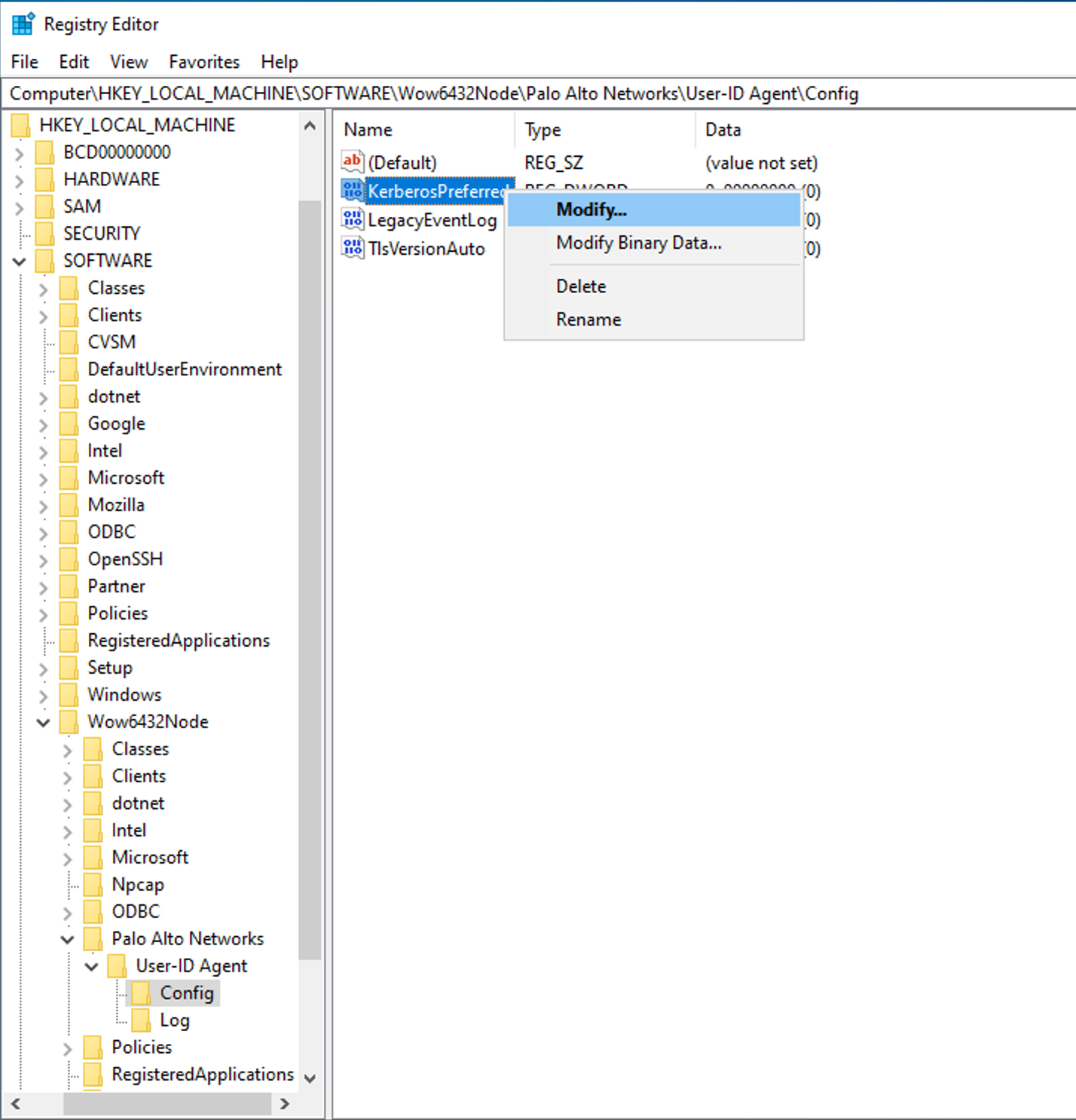Viewport: 1076px width, 1120px height.
Task: Click the Config folder icon
Action: (x=142, y=993)
